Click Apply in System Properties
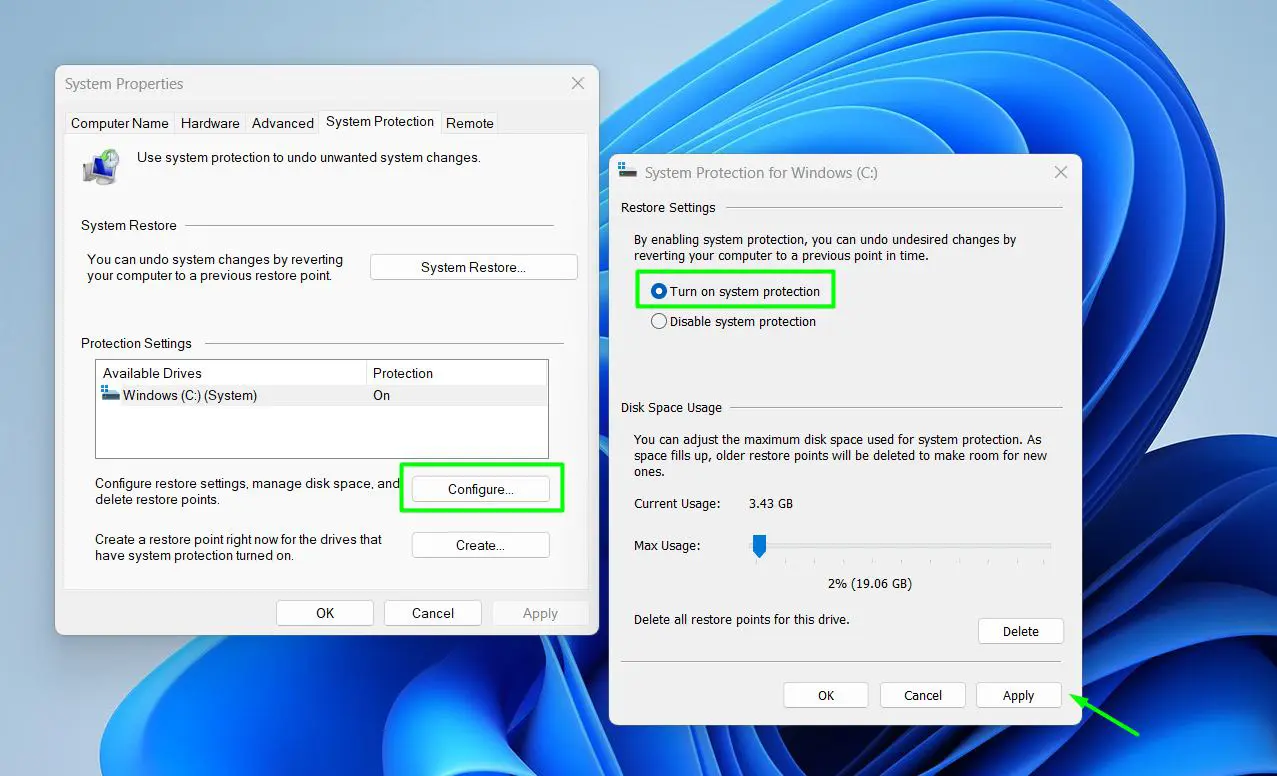 pyautogui.click(x=540, y=612)
